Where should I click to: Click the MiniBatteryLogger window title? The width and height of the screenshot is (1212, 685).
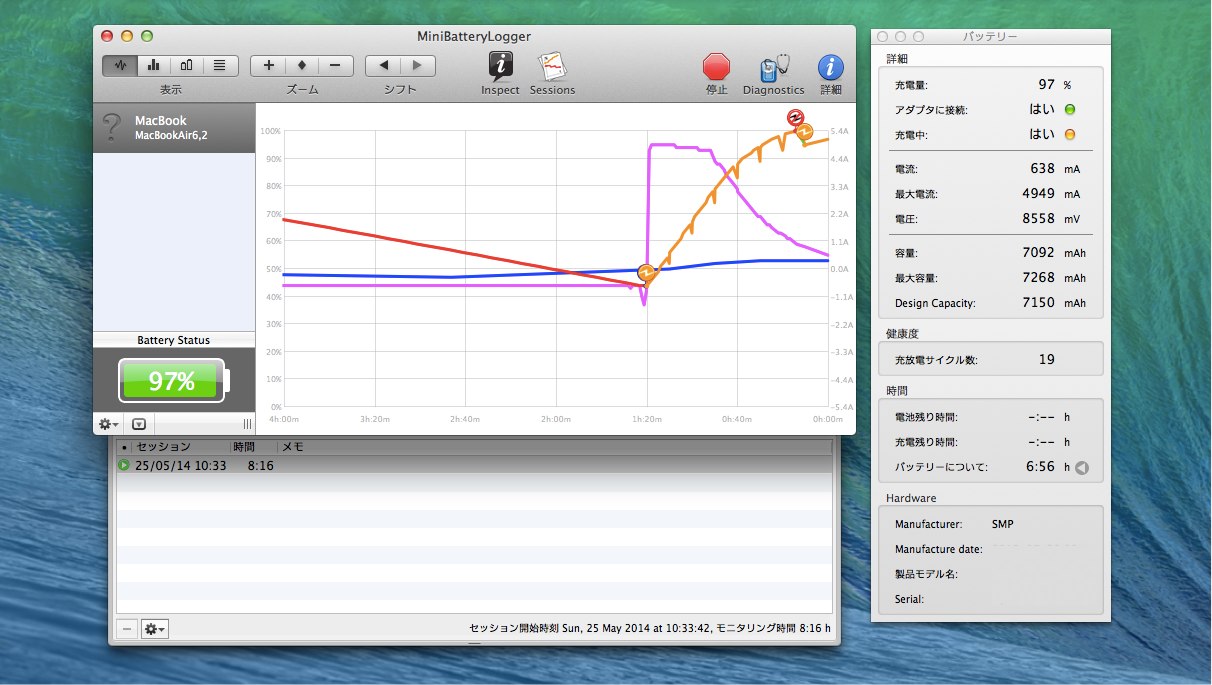tap(474, 36)
